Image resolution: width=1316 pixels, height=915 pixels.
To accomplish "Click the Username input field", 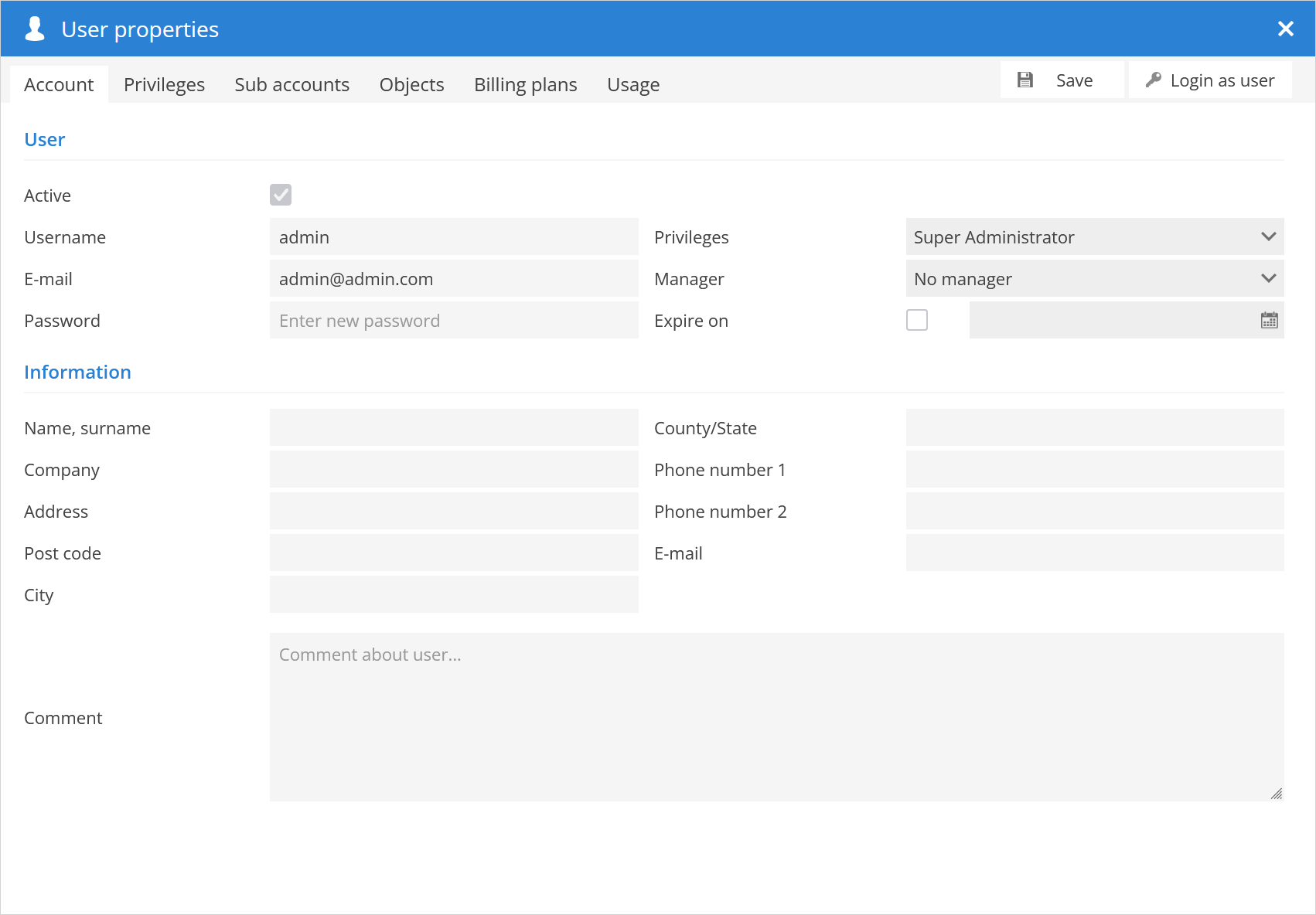I will 454,237.
